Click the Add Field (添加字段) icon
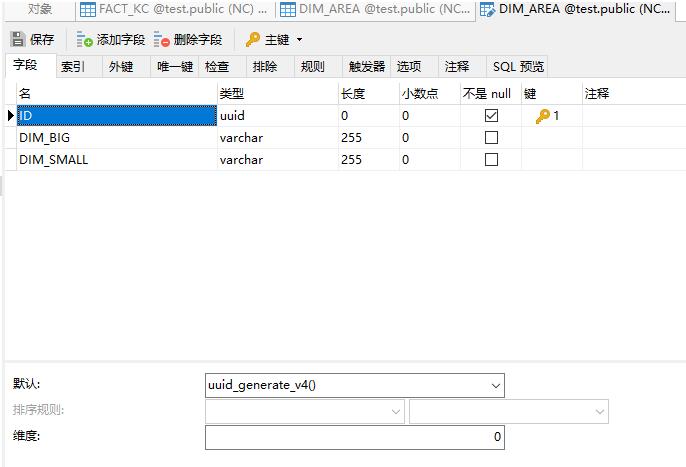 point(85,40)
